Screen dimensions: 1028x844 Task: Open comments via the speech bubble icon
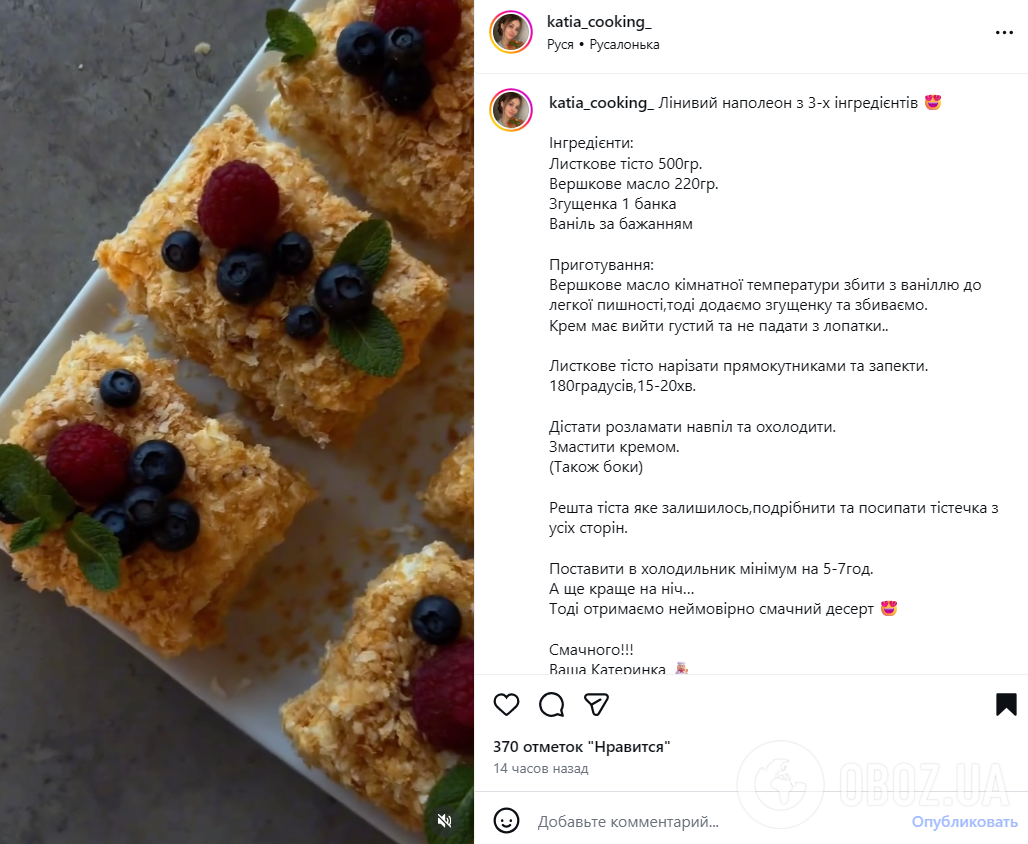[551, 705]
